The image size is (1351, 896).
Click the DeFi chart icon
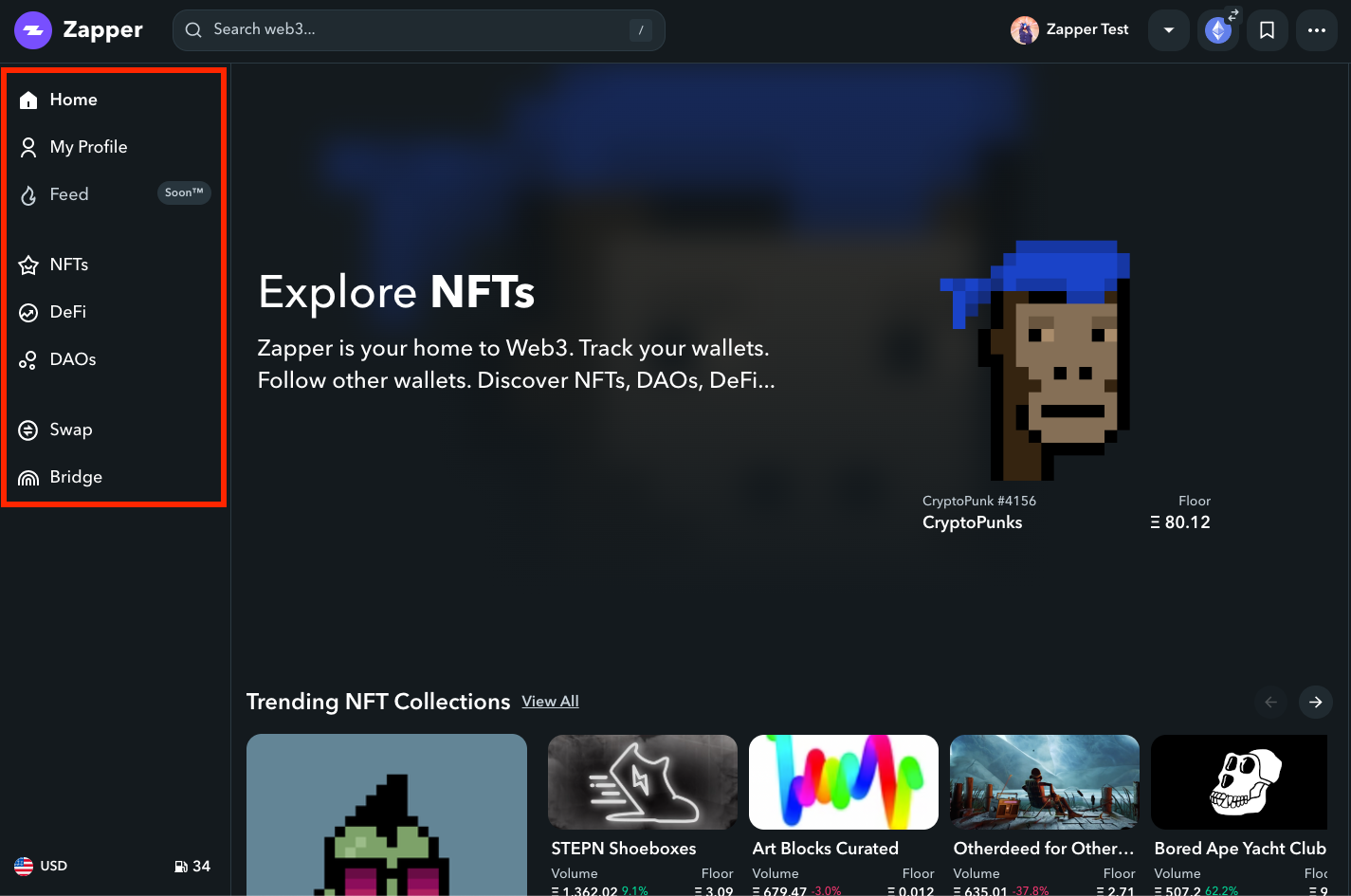point(28,313)
